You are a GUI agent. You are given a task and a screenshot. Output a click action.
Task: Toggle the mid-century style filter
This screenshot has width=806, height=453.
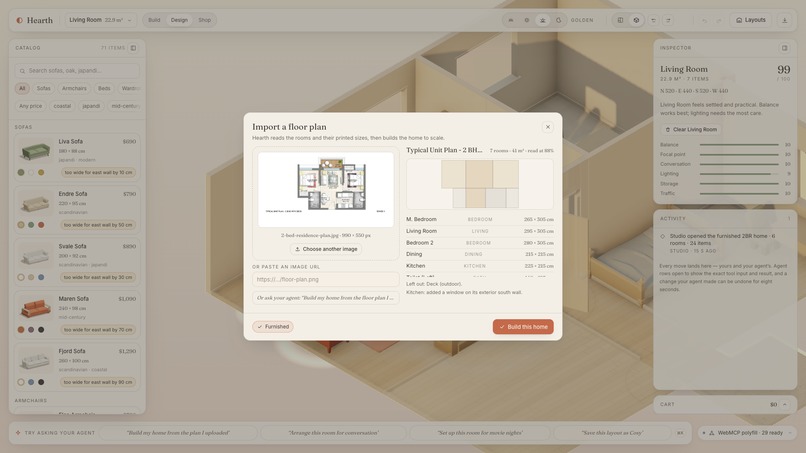[x=125, y=106]
